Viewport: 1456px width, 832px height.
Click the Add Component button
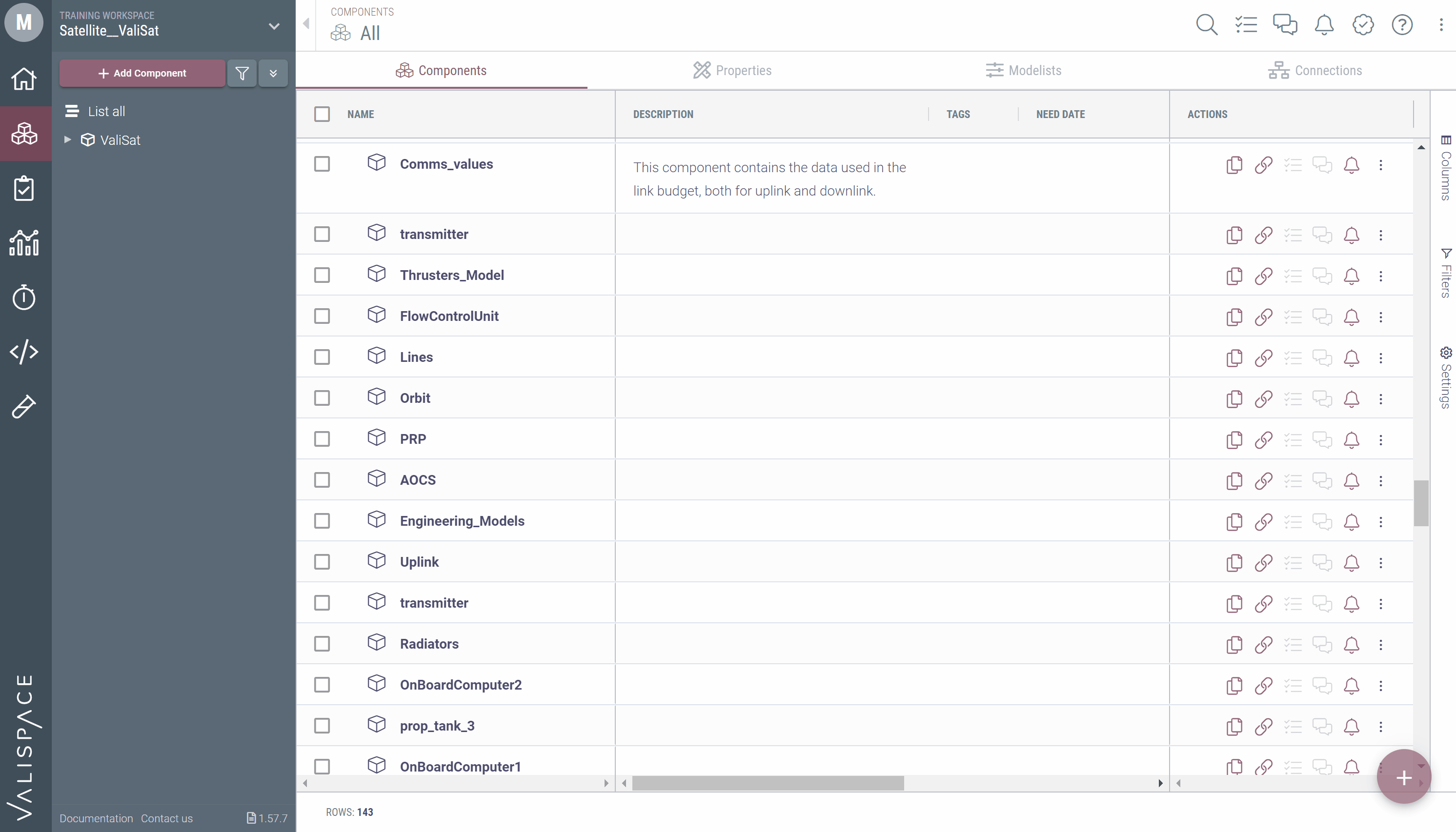(x=142, y=73)
